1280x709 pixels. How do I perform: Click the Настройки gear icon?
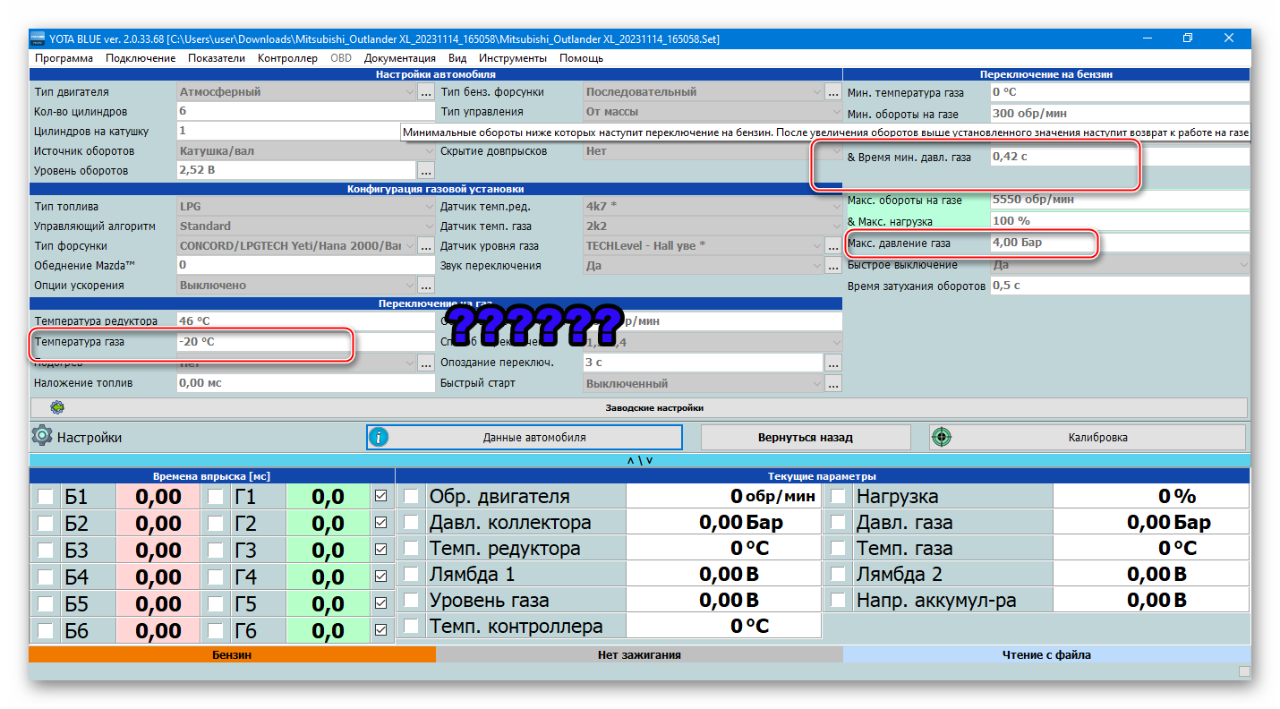pyautogui.click(x=42, y=437)
